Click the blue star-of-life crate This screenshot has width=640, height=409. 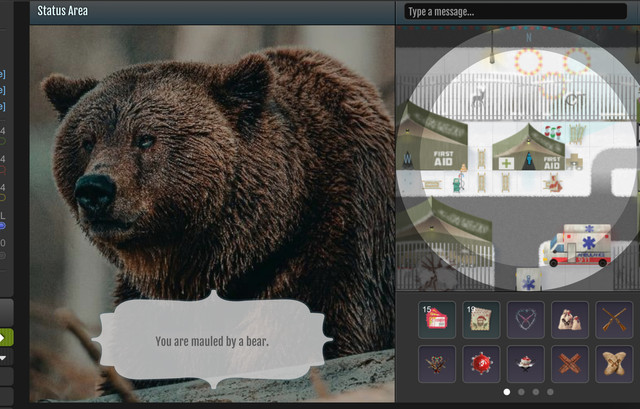point(529,280)
